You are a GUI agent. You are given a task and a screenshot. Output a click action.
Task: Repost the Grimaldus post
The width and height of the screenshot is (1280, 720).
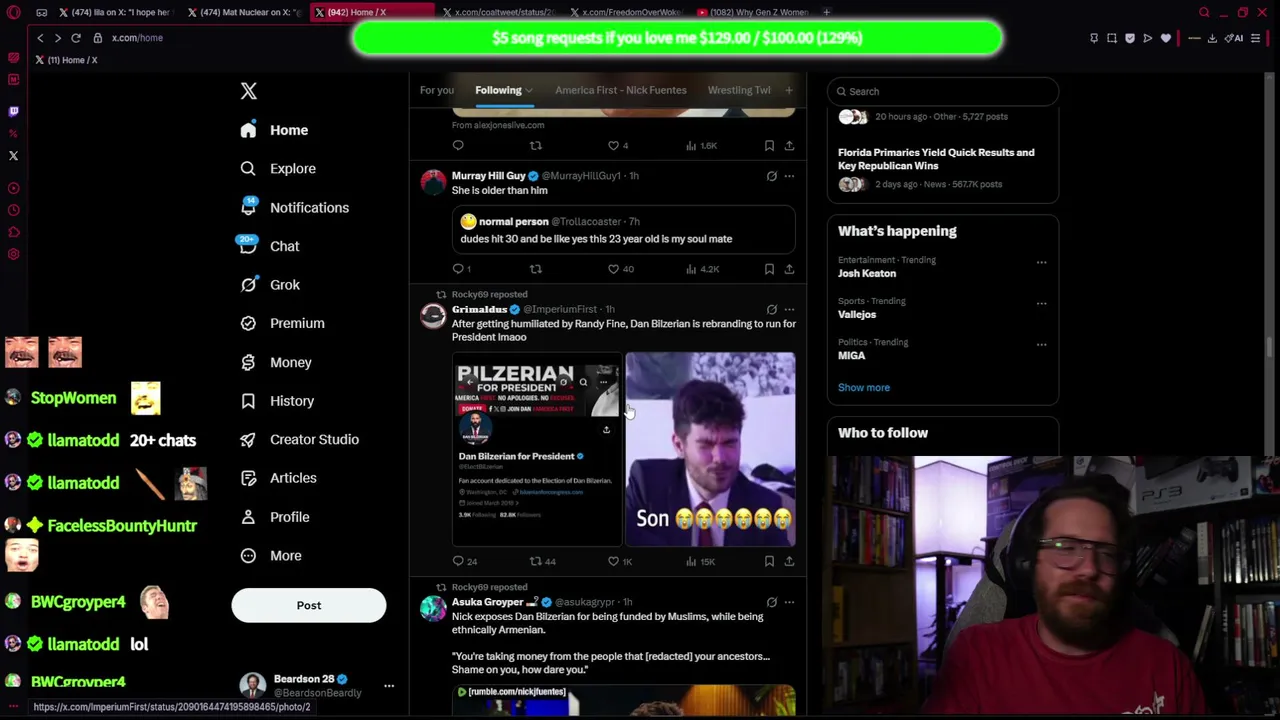click(x=541, y=562)
